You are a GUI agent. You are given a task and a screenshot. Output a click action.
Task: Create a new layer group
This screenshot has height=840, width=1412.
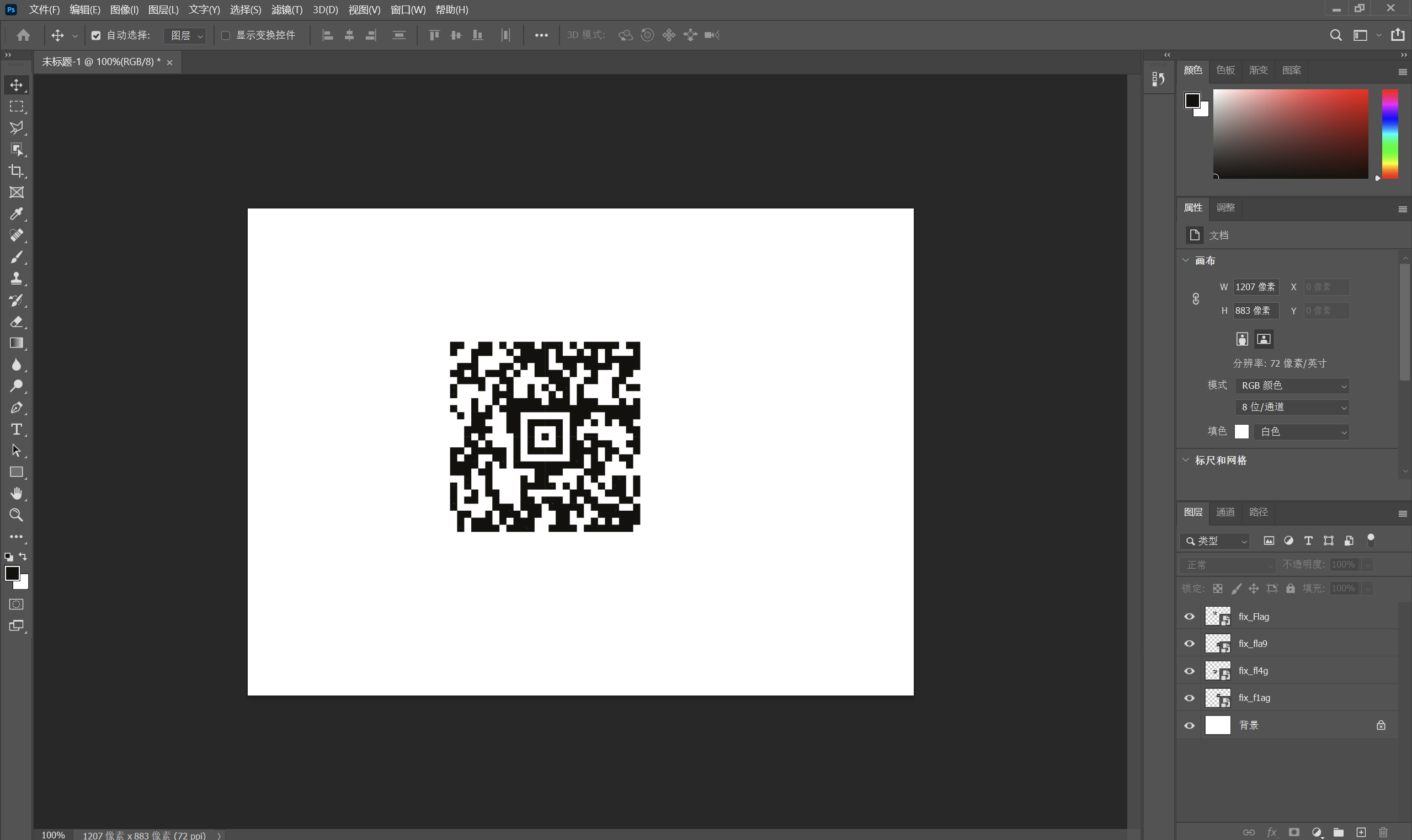pos(1339,832)
